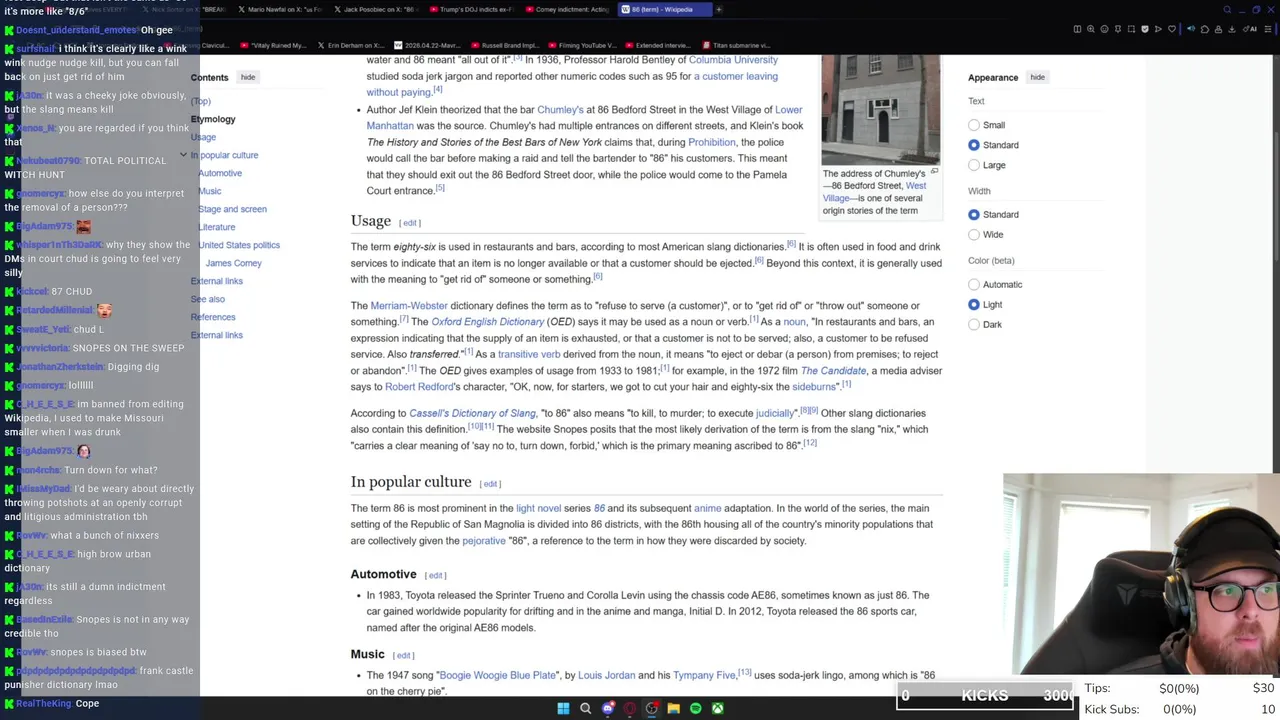Click the pinboard pin icon in toolbar
Viewport: 1280px width, 720px height.
1118,29
